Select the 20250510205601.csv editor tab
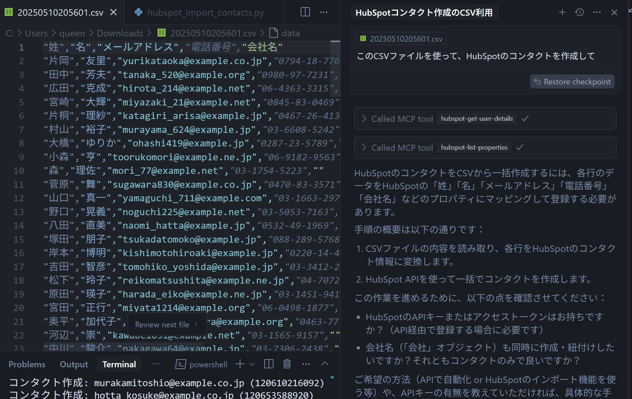 coord(60,12)
